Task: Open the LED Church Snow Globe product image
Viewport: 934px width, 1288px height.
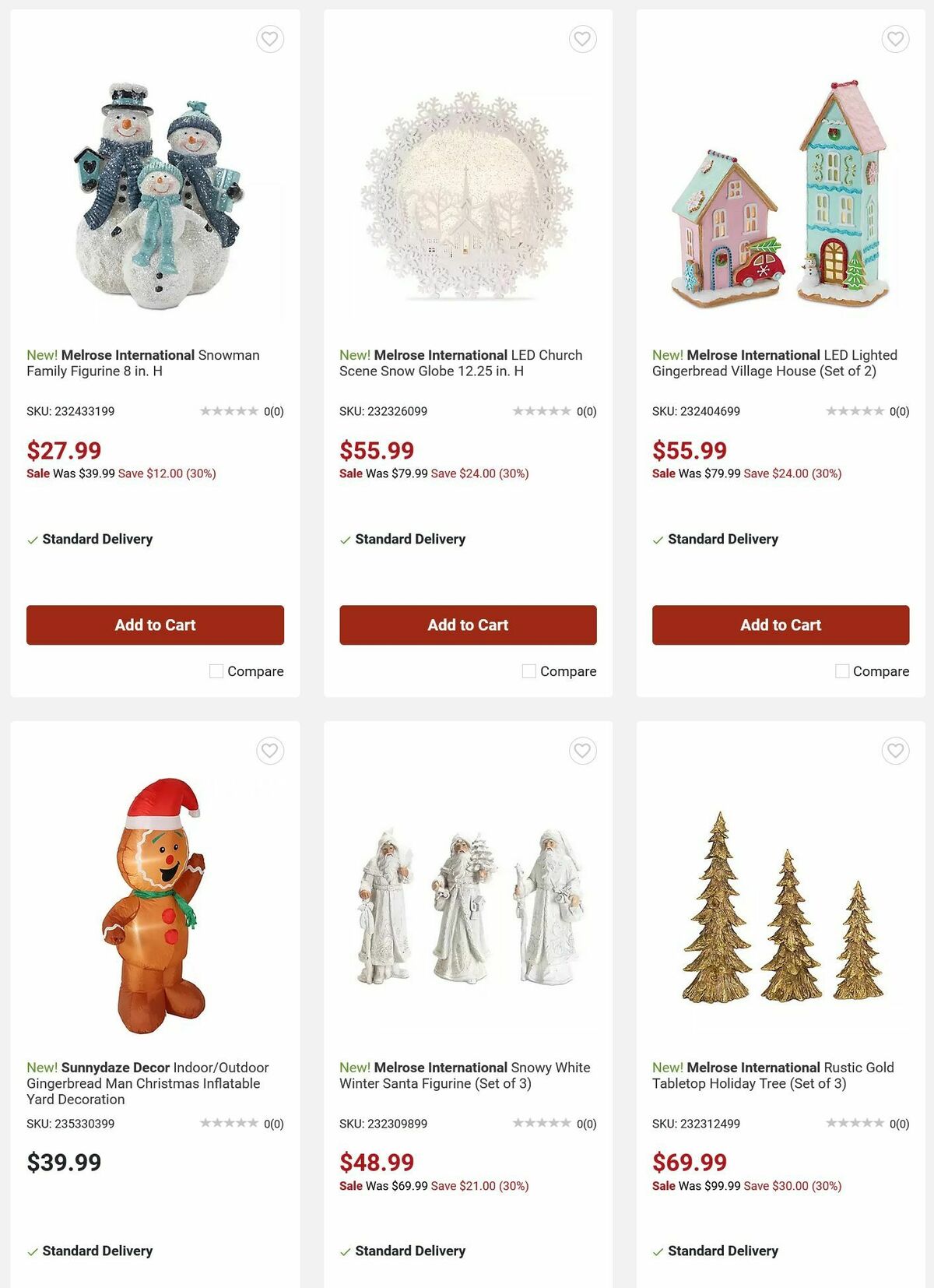Action: 468,196
